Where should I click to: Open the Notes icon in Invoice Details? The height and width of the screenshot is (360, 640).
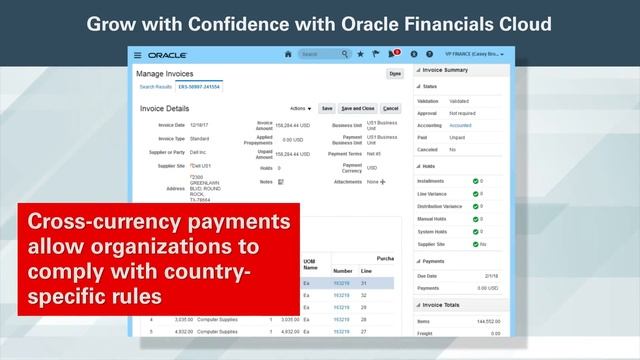point(281,182)
